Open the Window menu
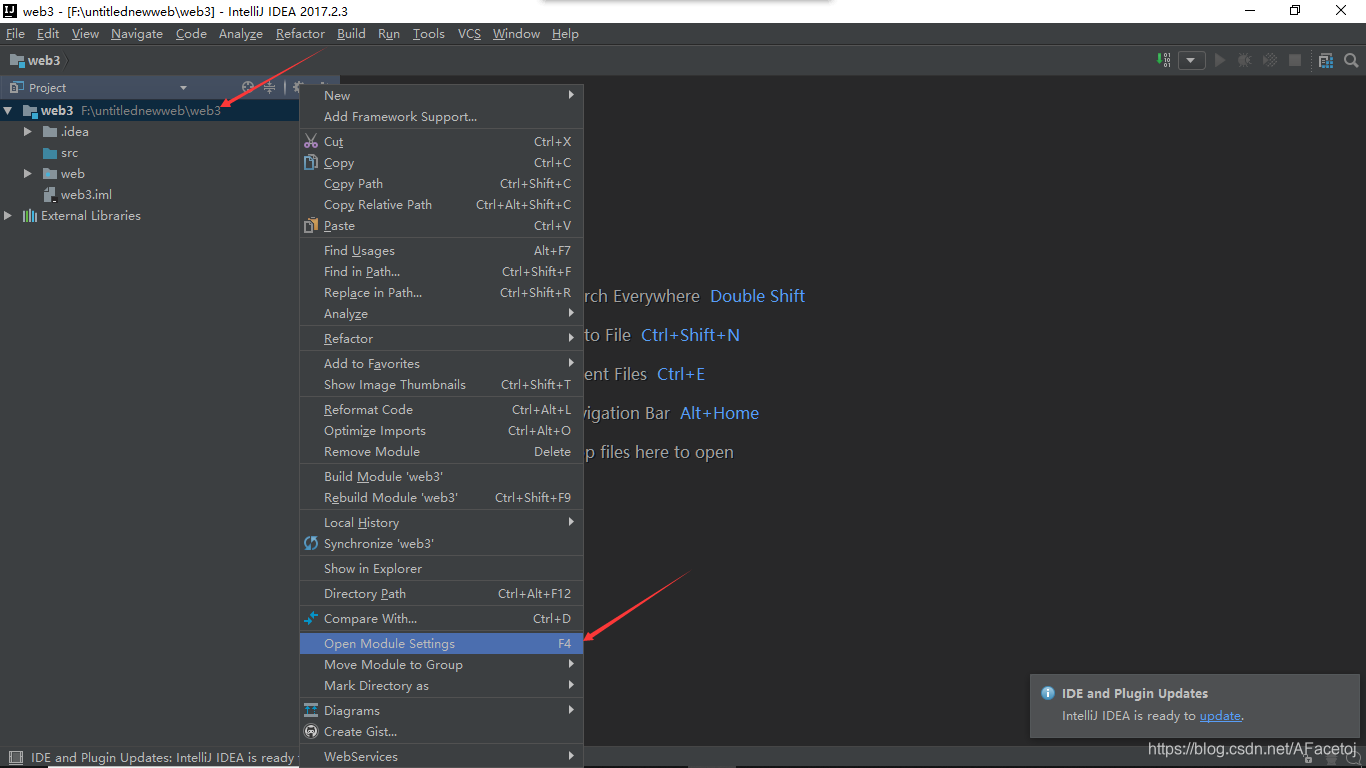This screenshot has height=768, width=1366. pyautogui.click(x=516, y=34)
